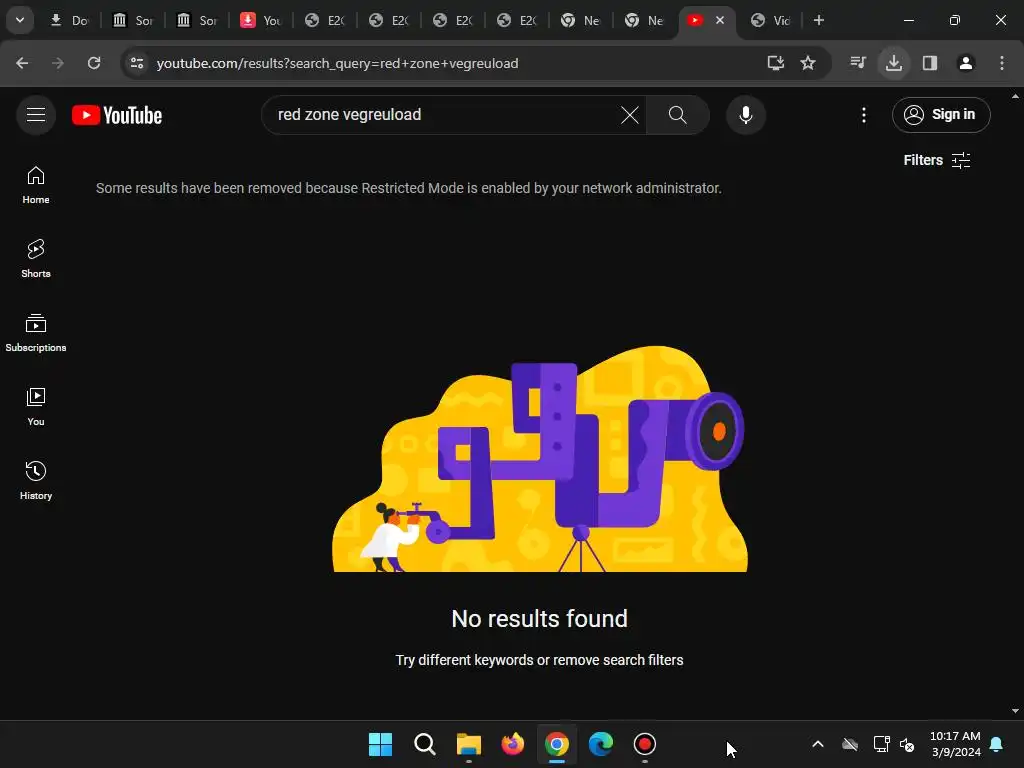Open notifications bell in tray
Viewport: 1024px width, 768px height.
point(997,744)
